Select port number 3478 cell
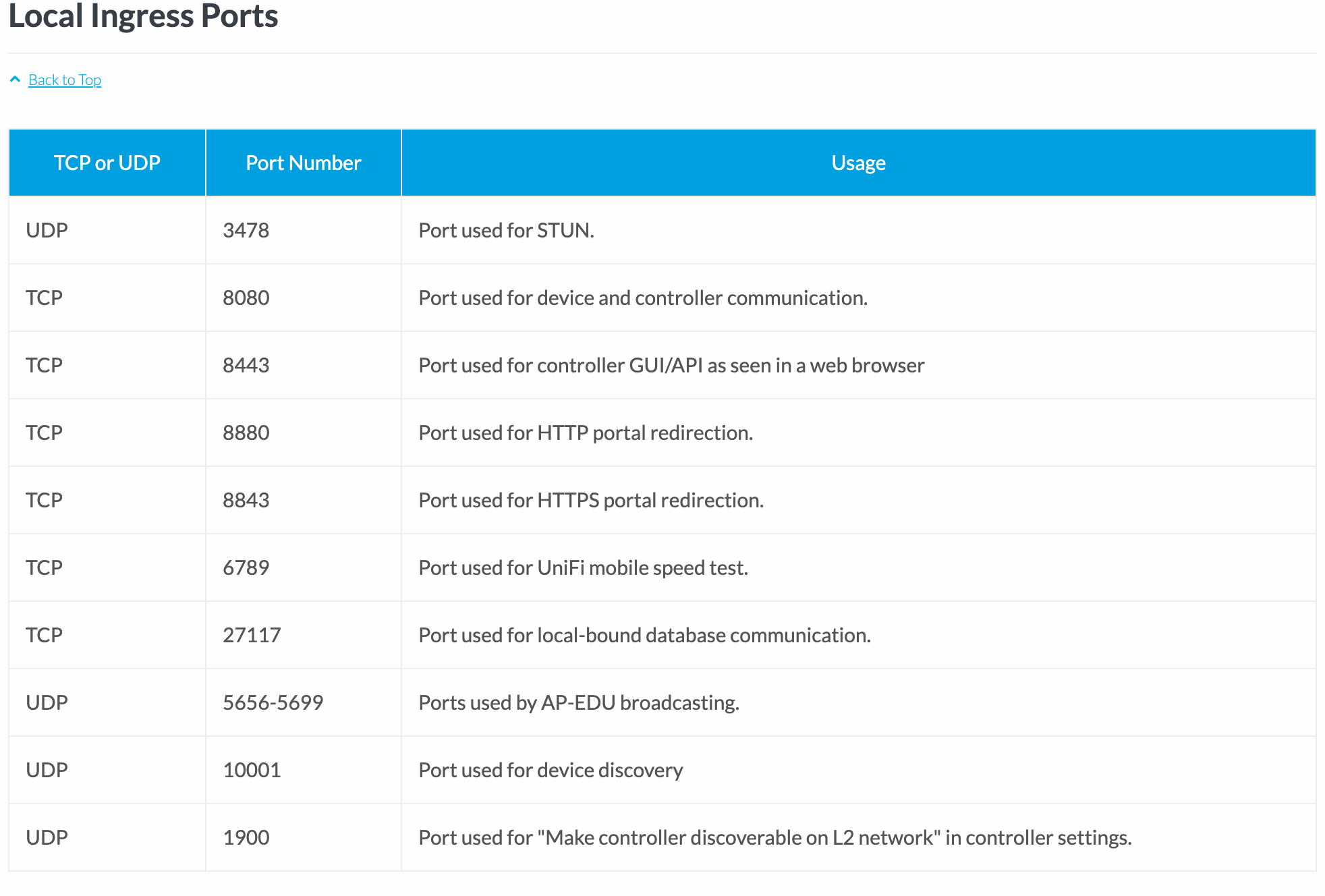Viewport: 1325px width, 896px height. click(x=246, y=230)
